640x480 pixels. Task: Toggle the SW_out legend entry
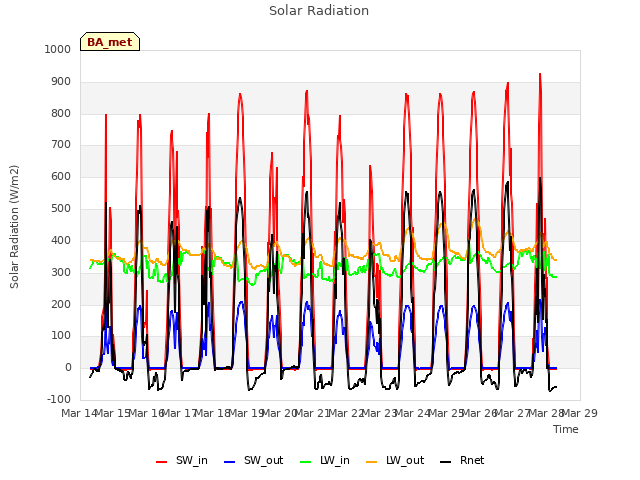click(253, 460)
